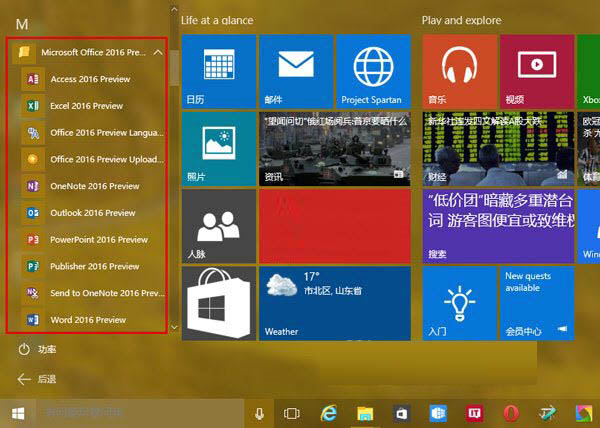Open the Photos (照片) tile
Screen dimensions: 600x428
(219, 149)
